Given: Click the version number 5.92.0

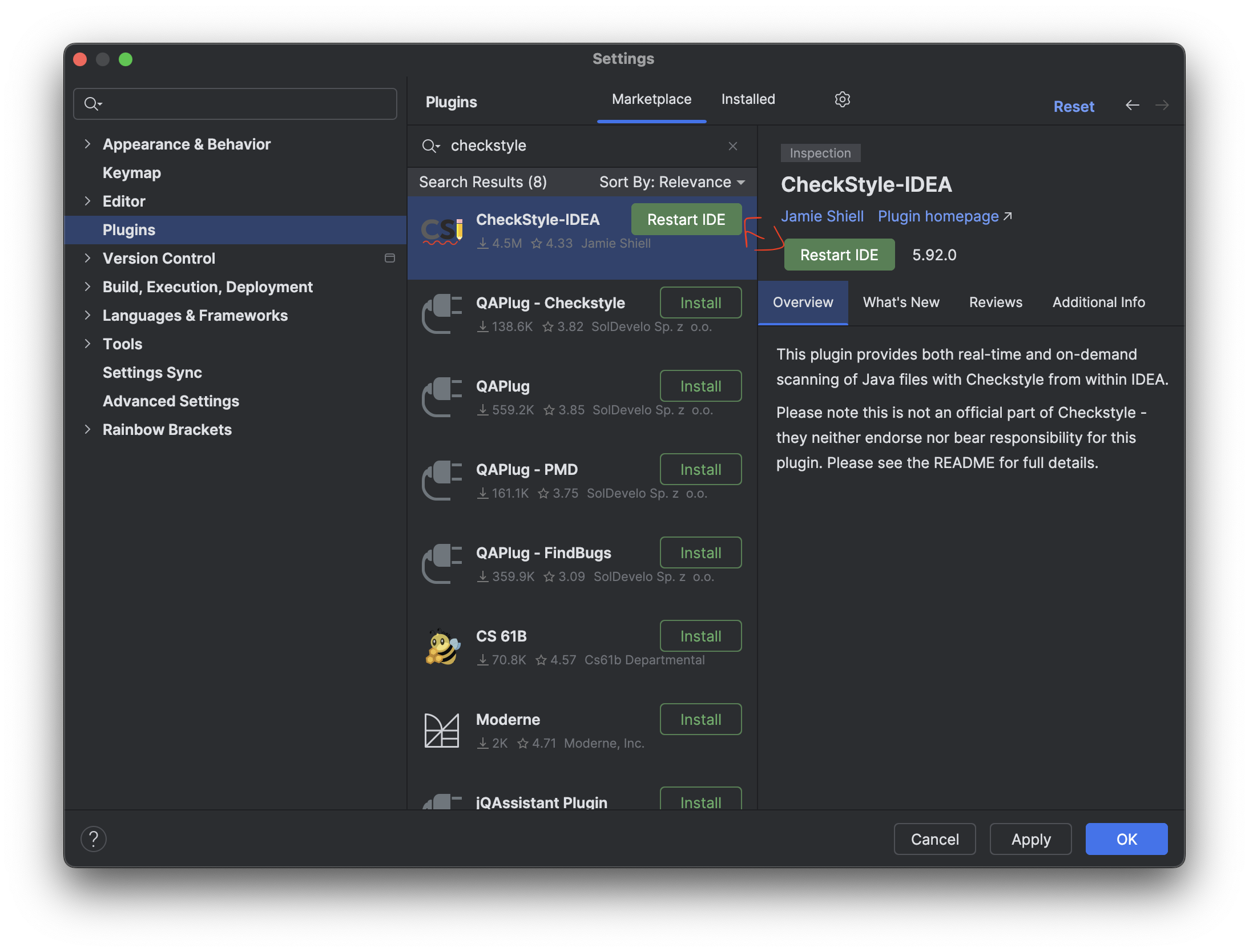Looking at the screenshot, I should click(934, 255).
